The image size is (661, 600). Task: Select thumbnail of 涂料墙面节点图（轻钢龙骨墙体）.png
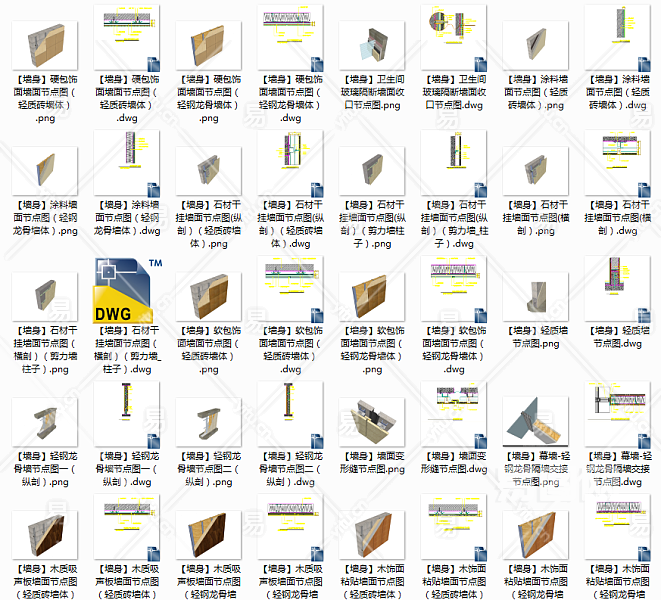45,171
